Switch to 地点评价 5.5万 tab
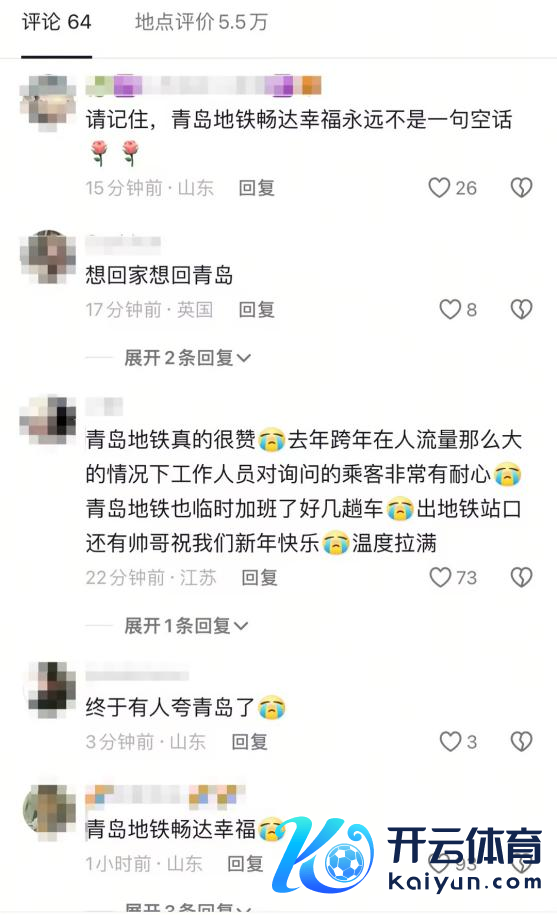The image size is (557, 915). [x=201, y=22]
